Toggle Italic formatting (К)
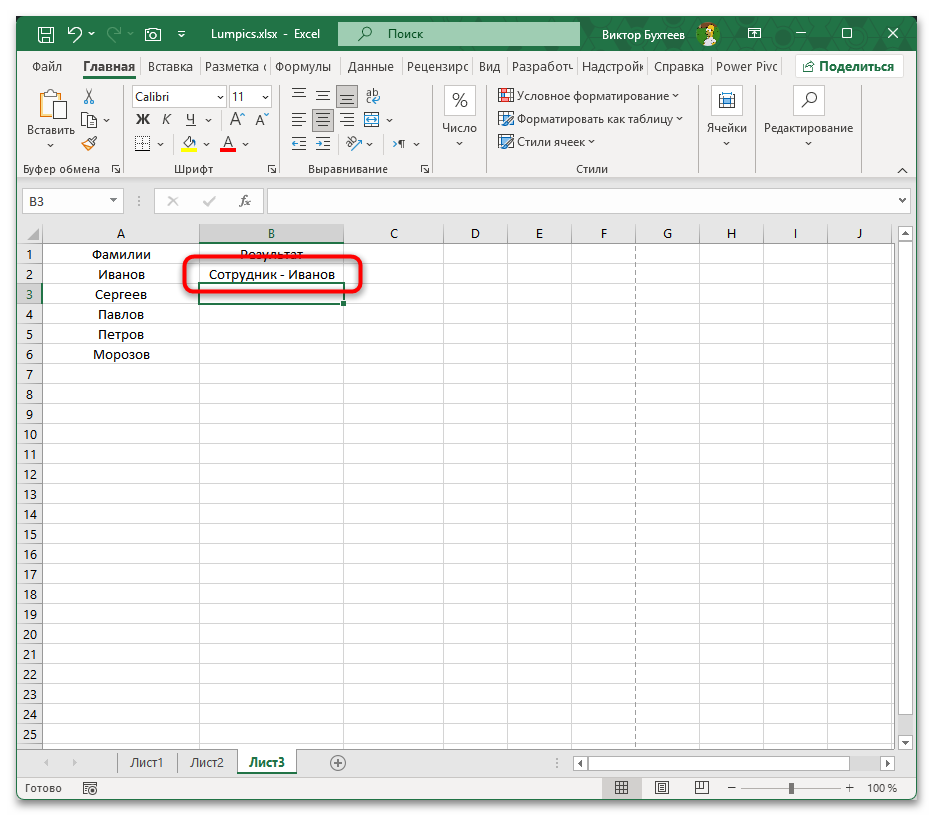 pyautogui.click(x=165, y=120)
